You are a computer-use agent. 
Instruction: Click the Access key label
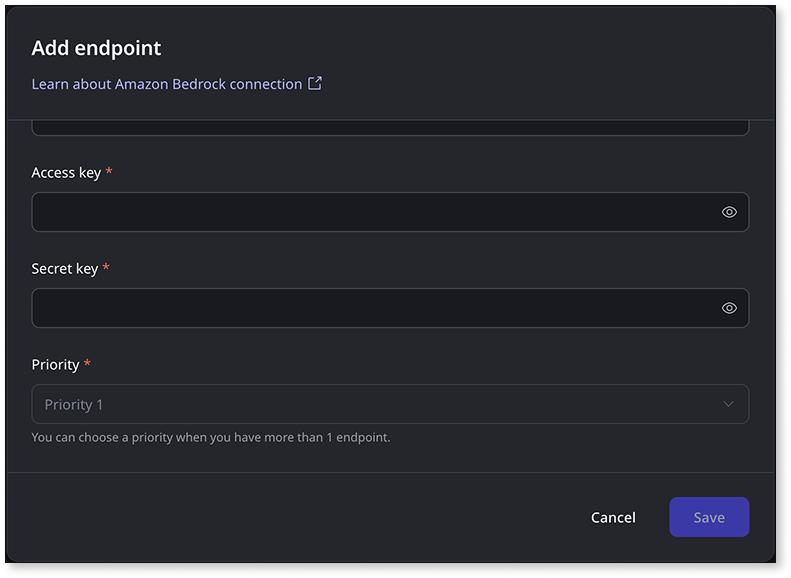66,172
